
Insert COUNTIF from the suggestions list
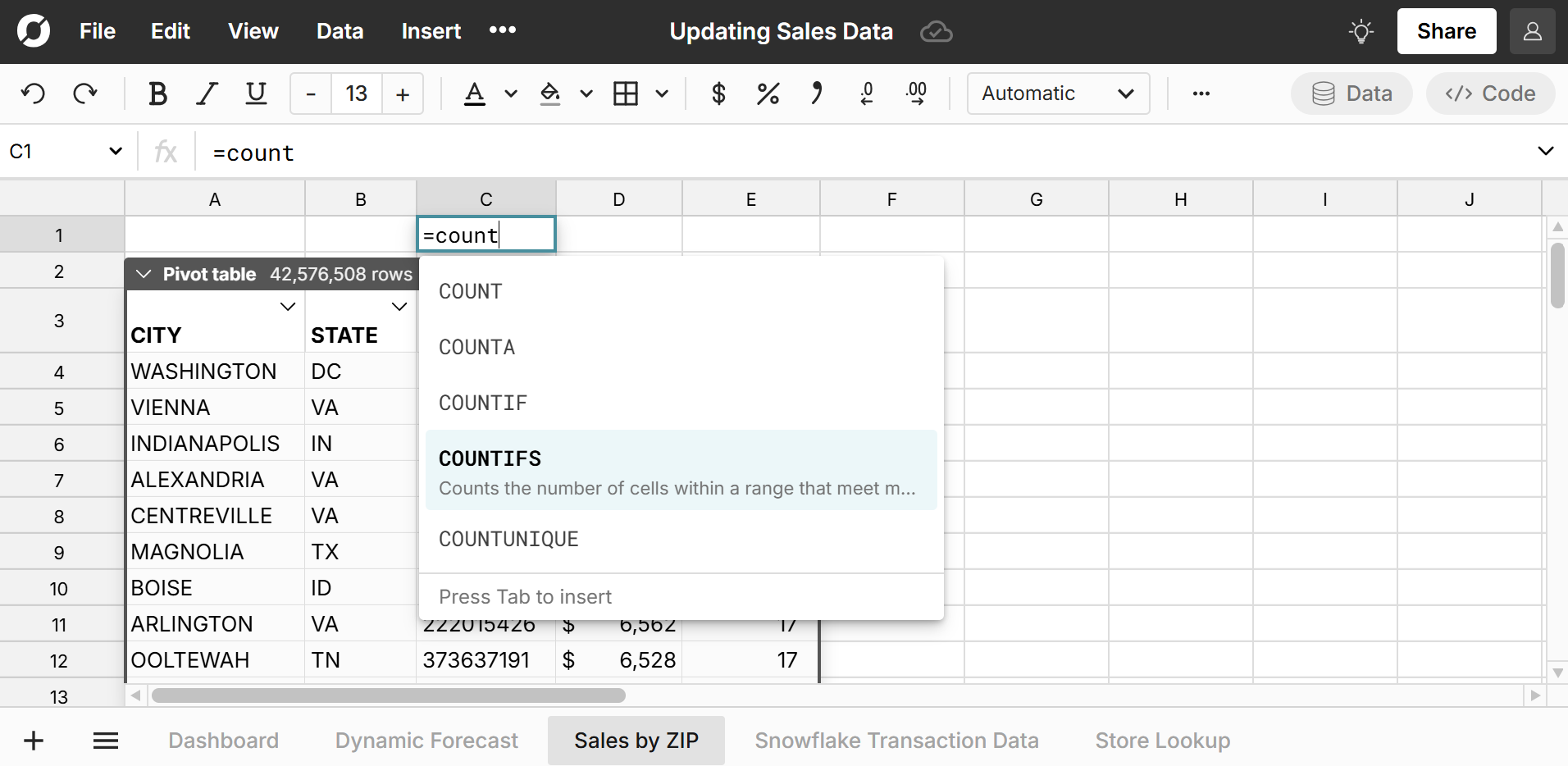coord(483,402)
